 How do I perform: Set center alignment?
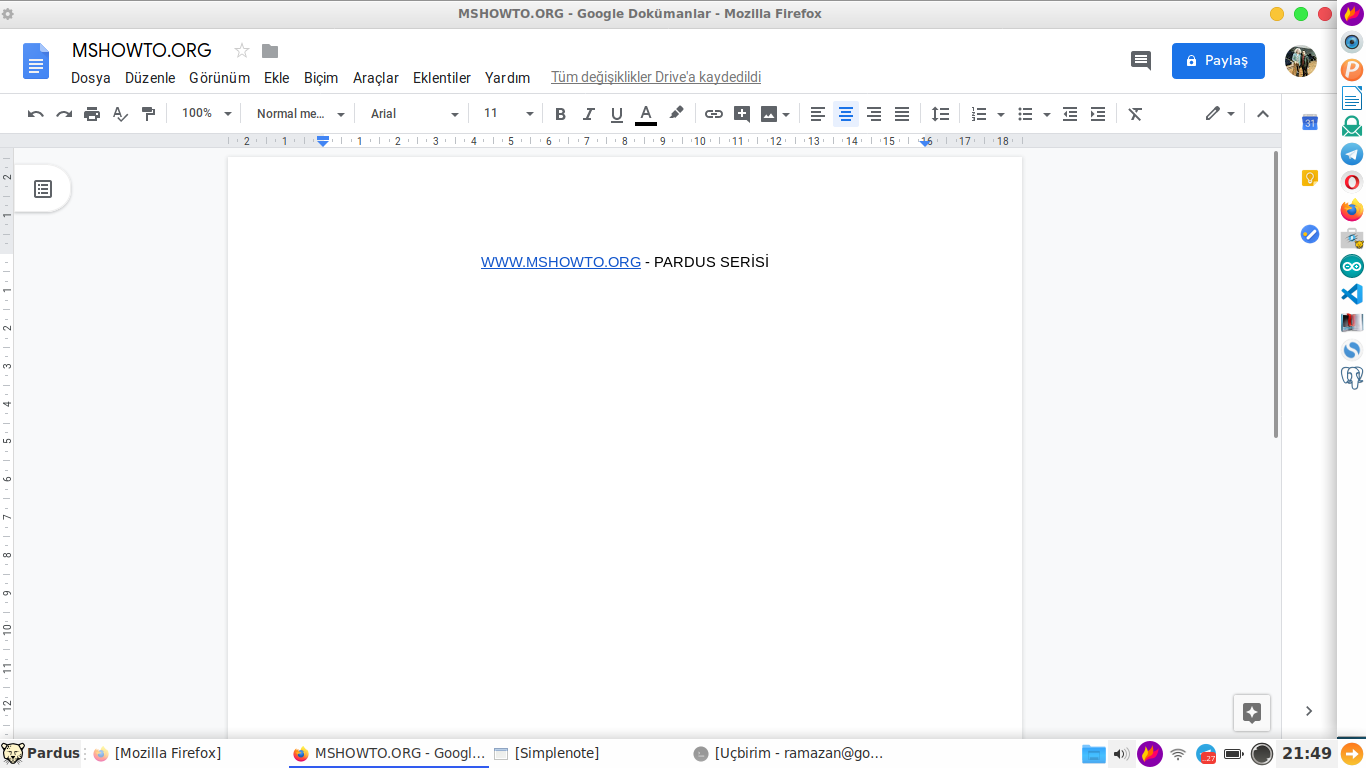[x=846, y=114]
